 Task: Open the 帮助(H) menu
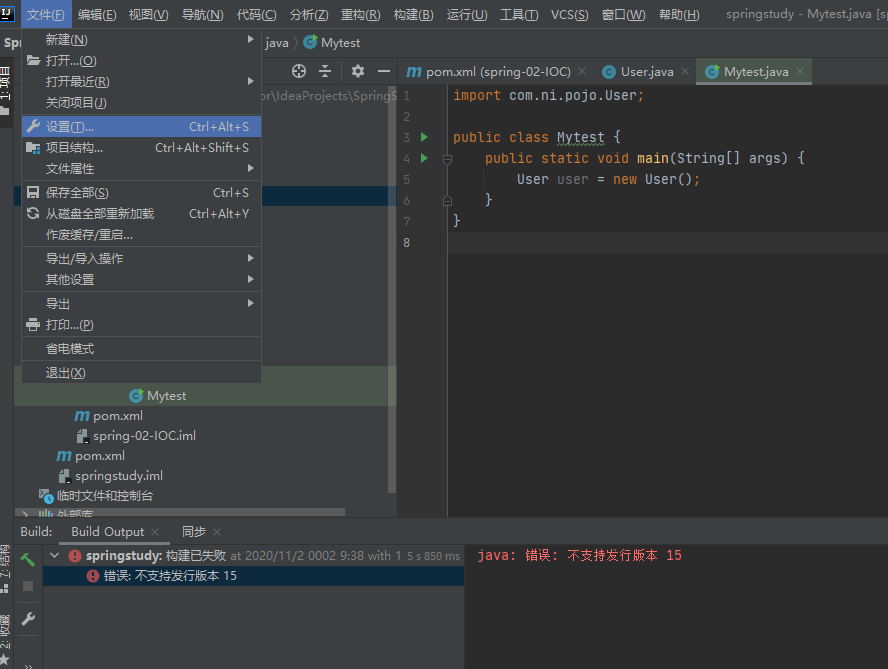pos(679,14)
